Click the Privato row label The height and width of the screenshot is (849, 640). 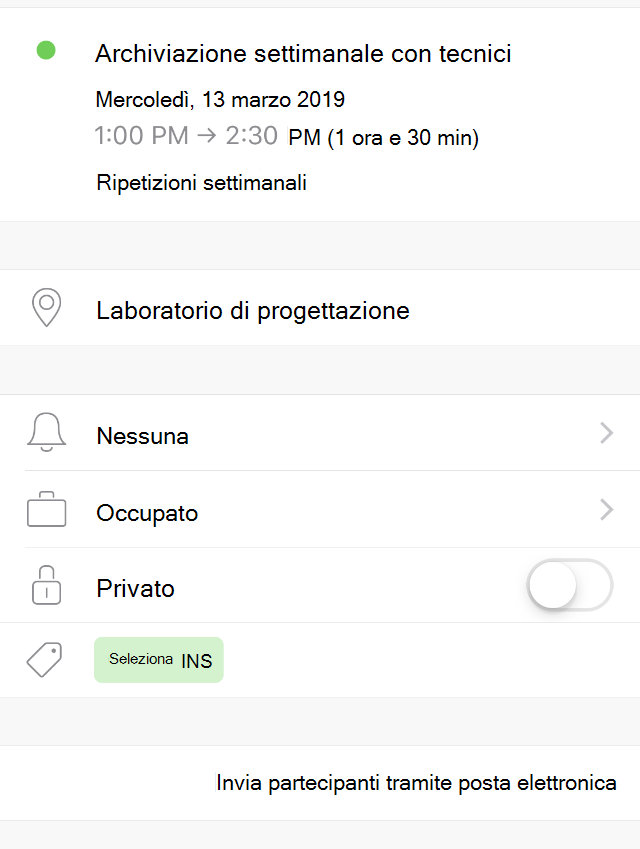[135, 589]
